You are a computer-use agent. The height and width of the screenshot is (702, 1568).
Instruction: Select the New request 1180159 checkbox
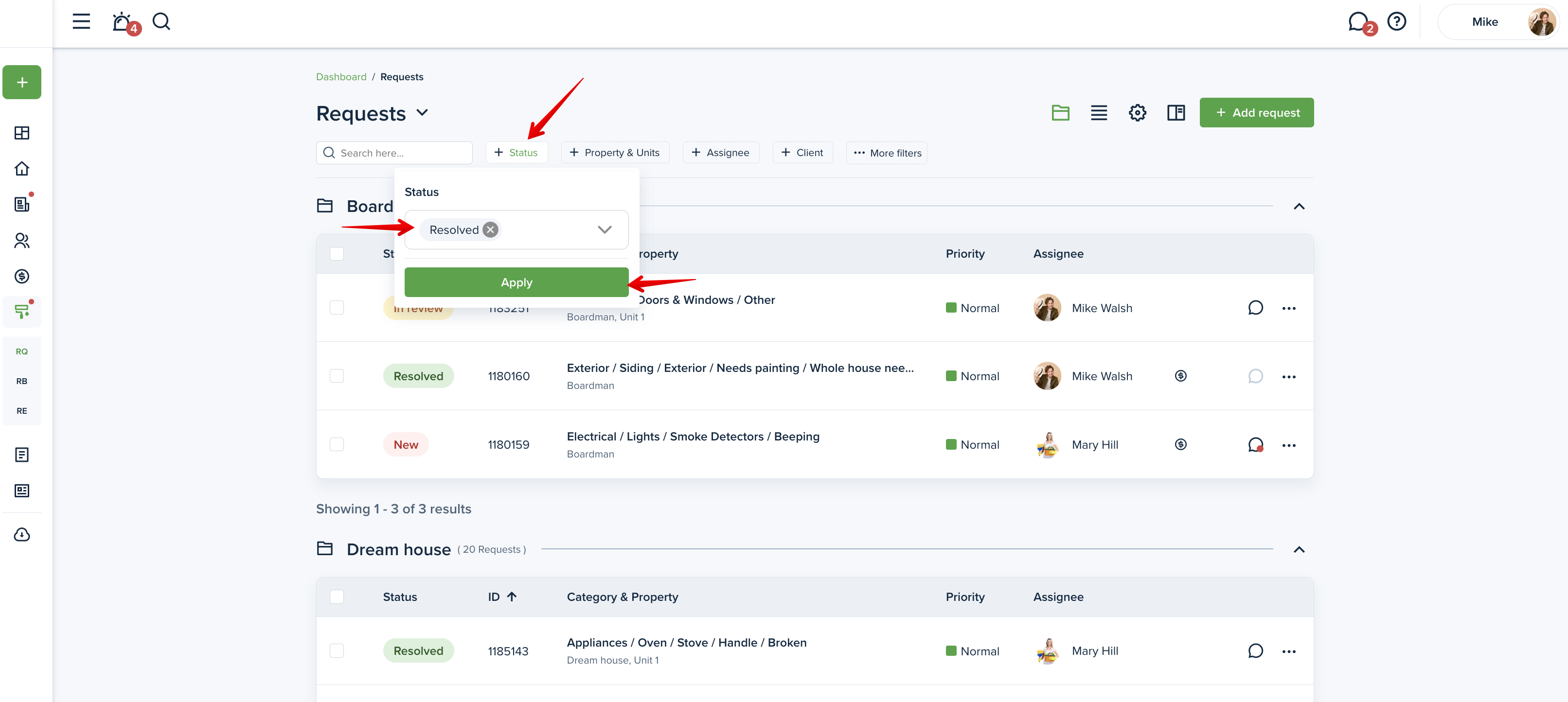[x=337, y=445]
